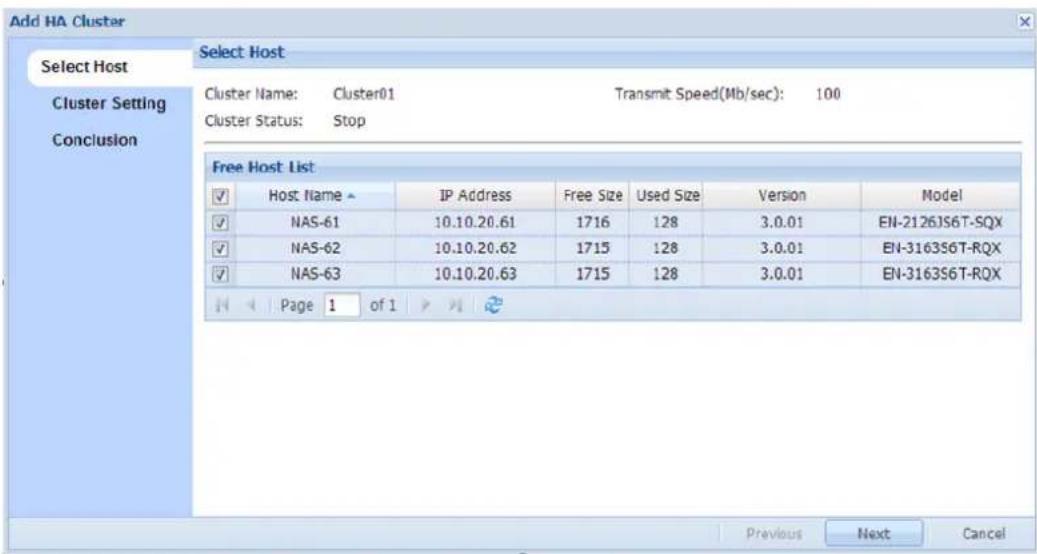This screenshot has height=554, width=1037.
Task: Click NAS-63 version 3.0.01 cell
Action: pyautogui.click(x=782, y=274)
